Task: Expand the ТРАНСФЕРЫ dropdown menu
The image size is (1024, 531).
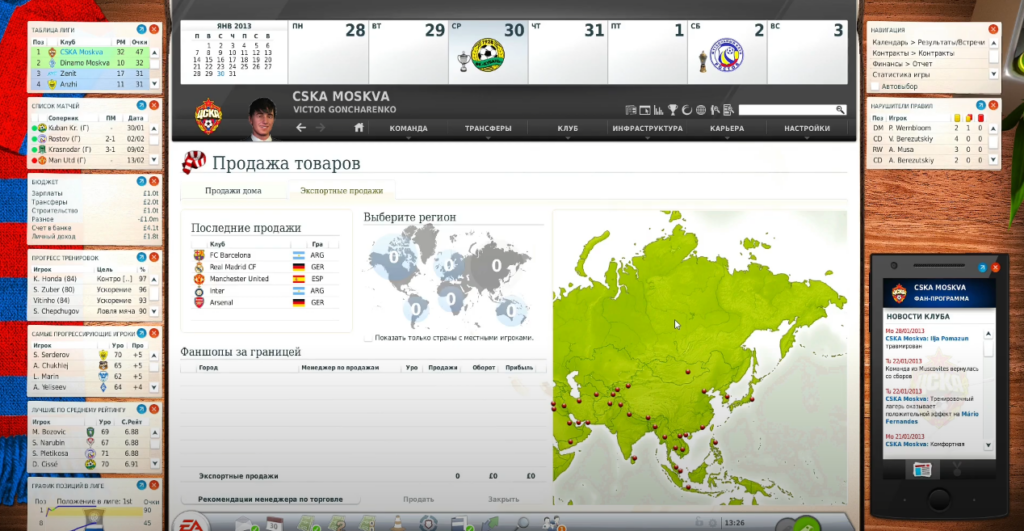Action: pyautogui.click(x=488, y=129)
